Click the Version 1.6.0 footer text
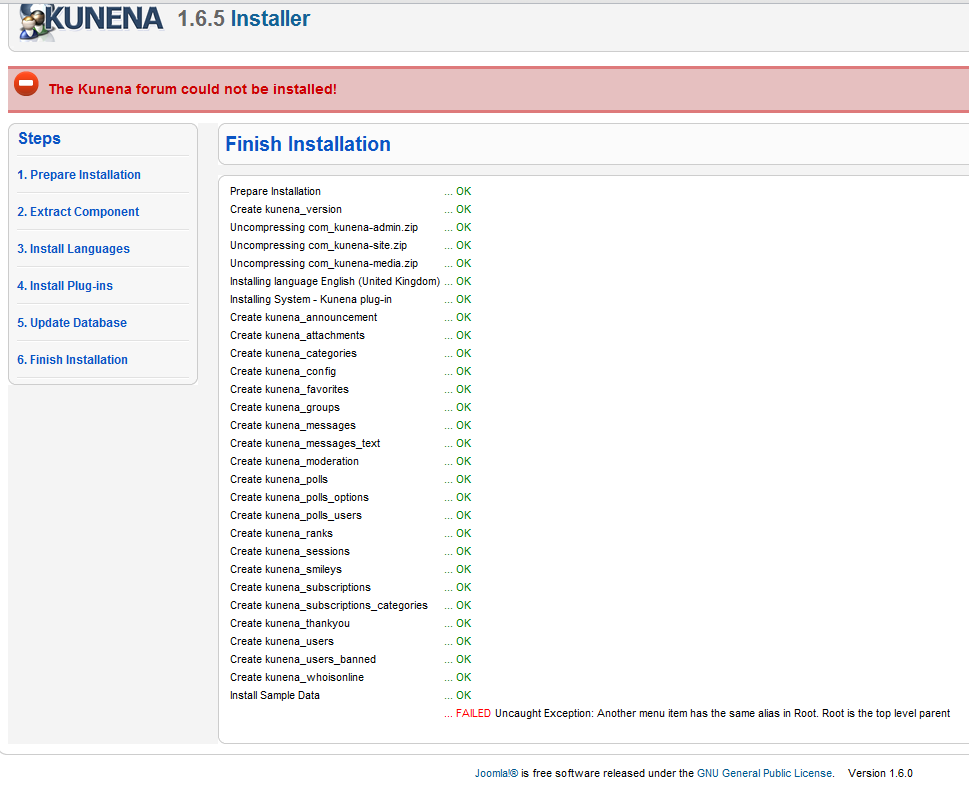Screen dimensions: 969x788 tap(880, 773)
